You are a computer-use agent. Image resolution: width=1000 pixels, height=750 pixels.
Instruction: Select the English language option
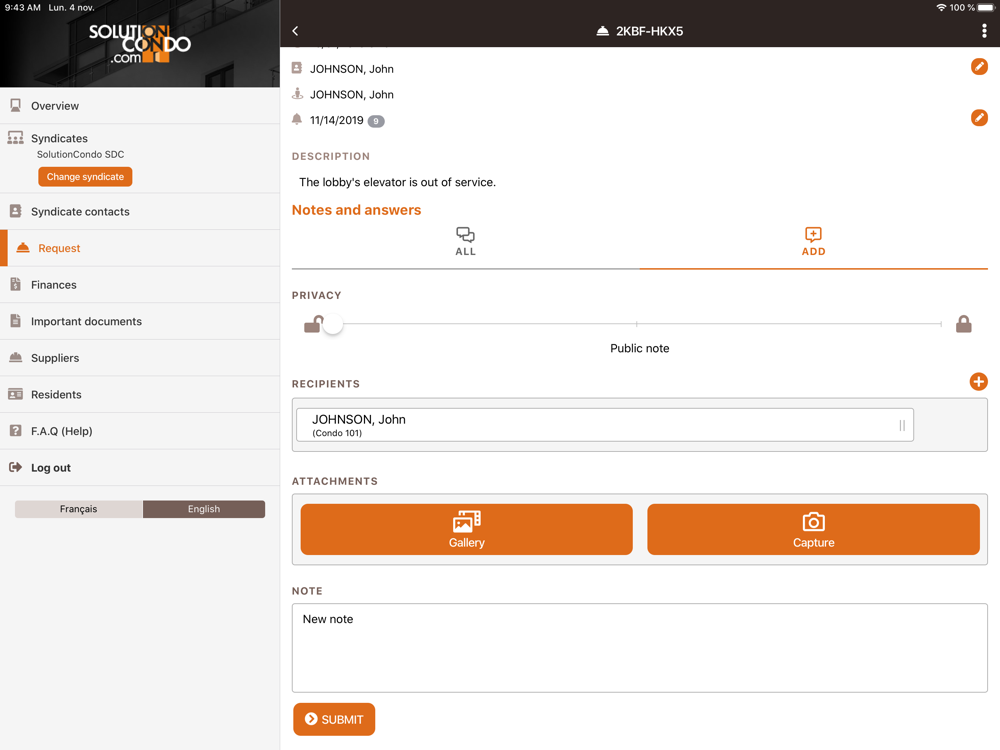point(204,509)
